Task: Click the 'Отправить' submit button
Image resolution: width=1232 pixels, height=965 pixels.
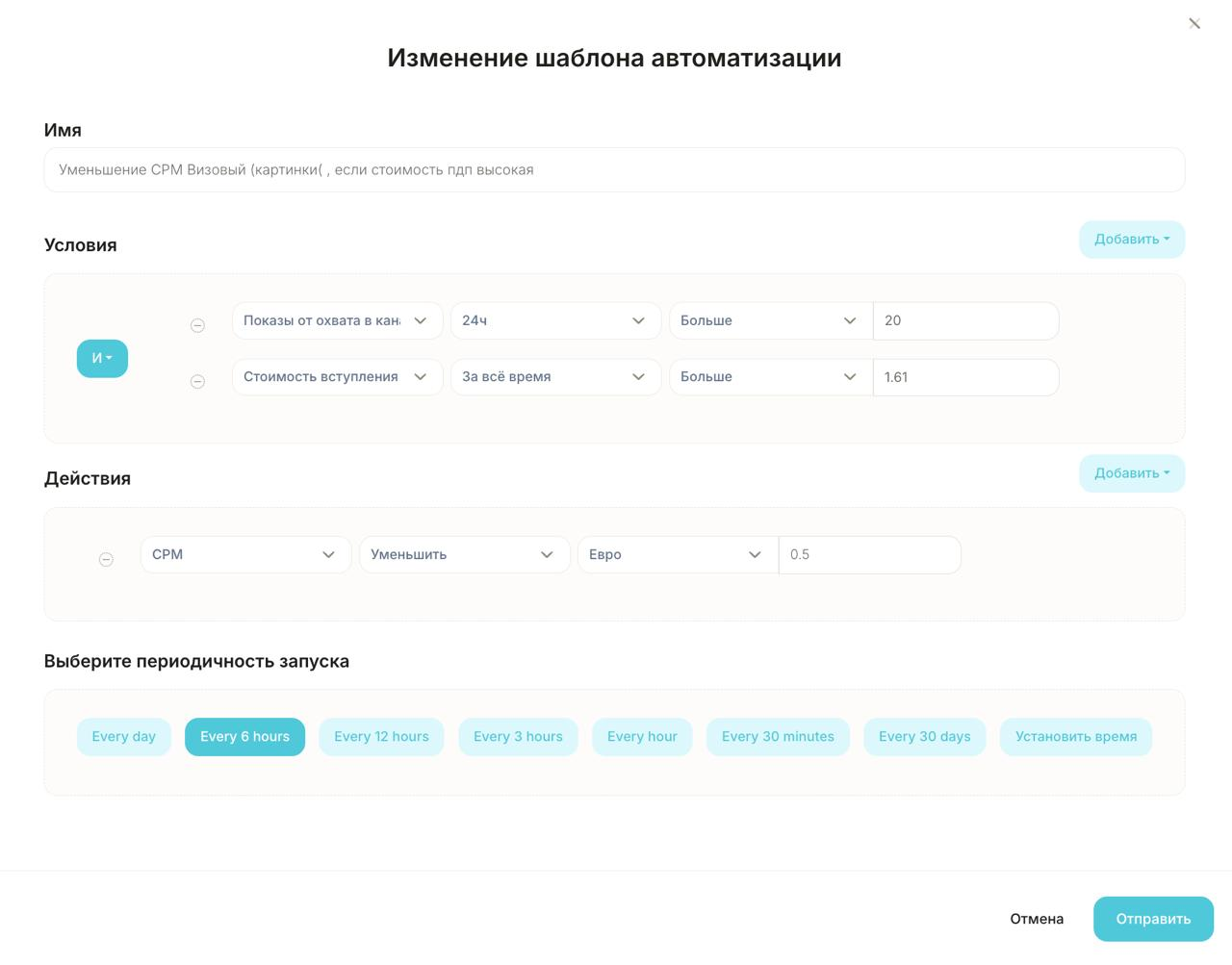Action: (1153, 919)
